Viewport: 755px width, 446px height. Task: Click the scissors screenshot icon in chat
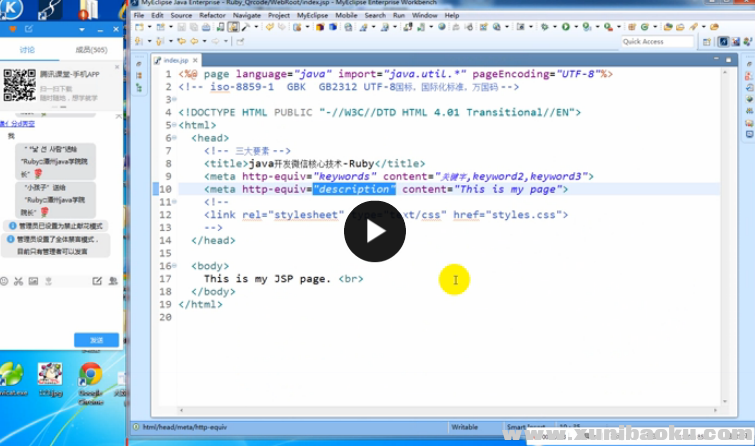click(19, 283)
